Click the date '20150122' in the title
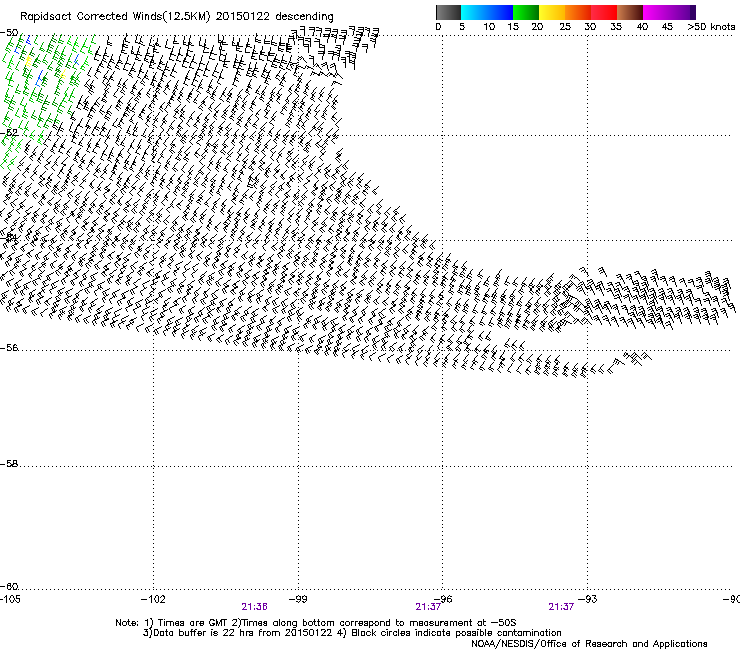 [243, 17]
